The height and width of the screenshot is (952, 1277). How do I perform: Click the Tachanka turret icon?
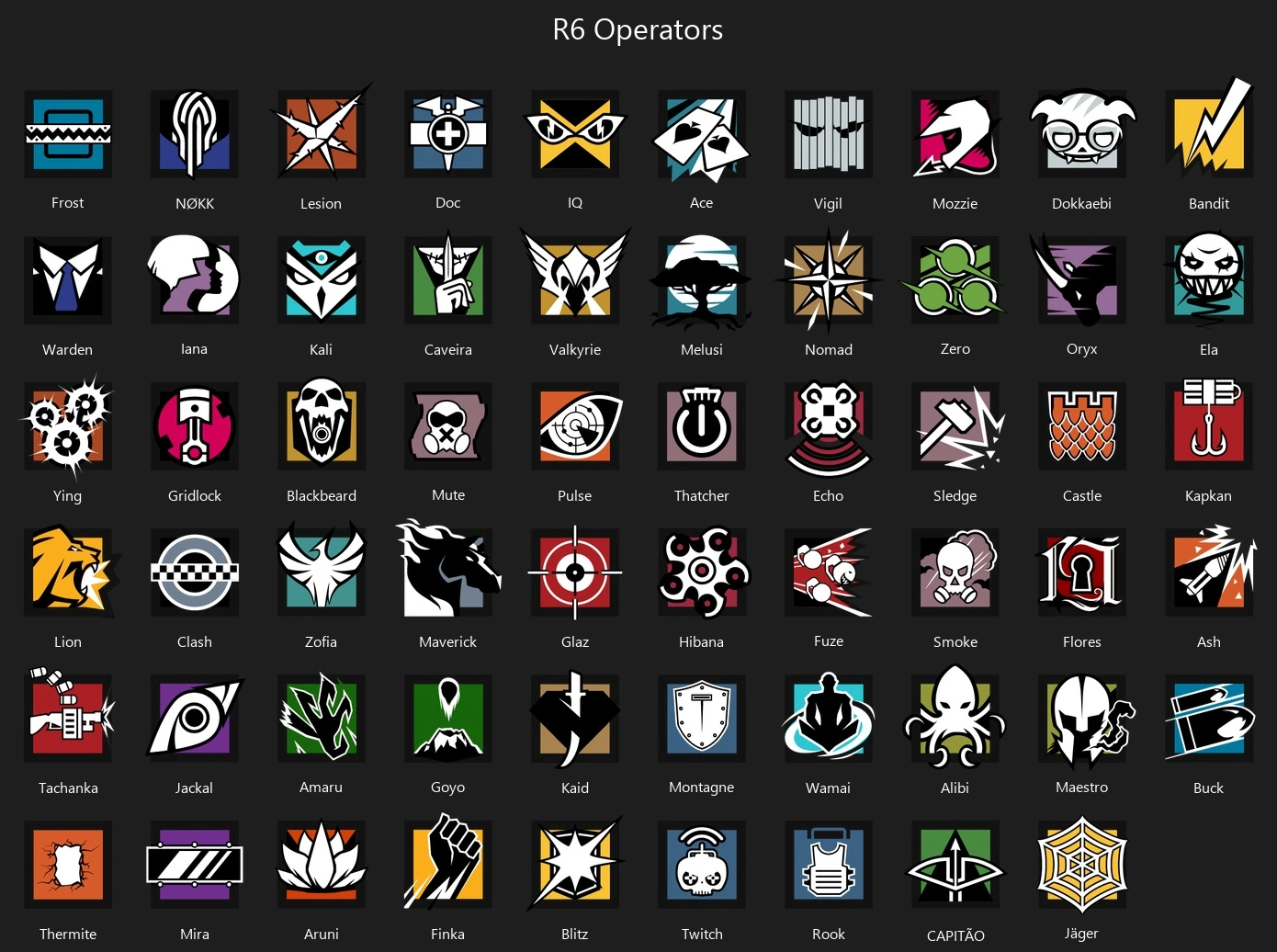[70, 714]
